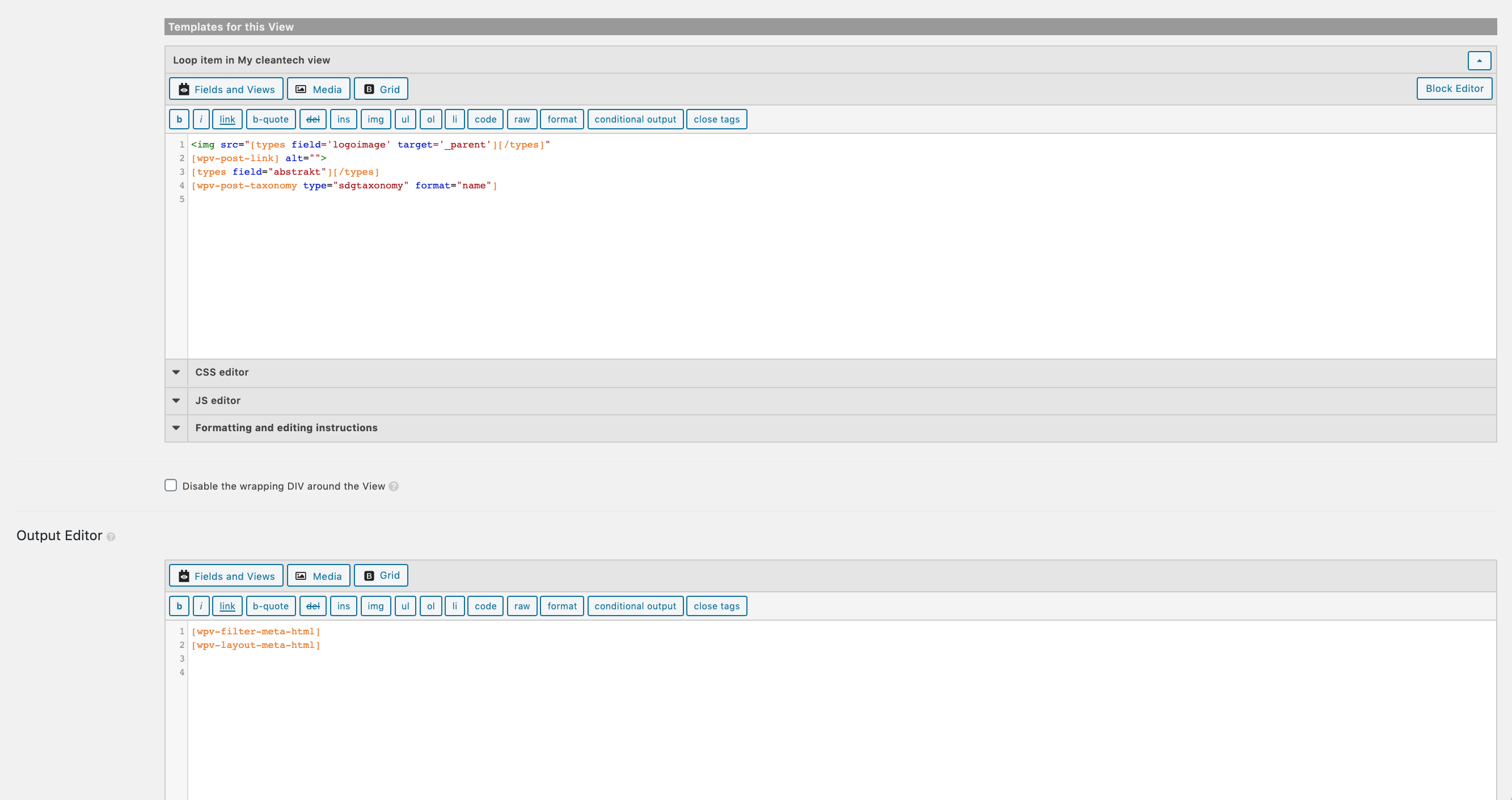
Task: Click format button in template toolbar
Action: pyautogui.click(x=561, y=119)
